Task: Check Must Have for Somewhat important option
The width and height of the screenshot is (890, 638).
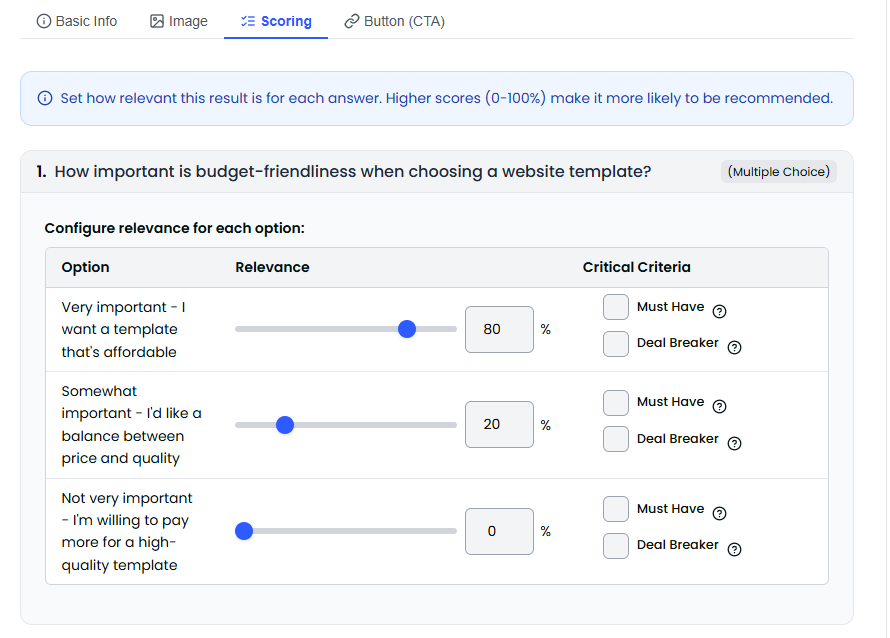Action: [x=616, y=402]
